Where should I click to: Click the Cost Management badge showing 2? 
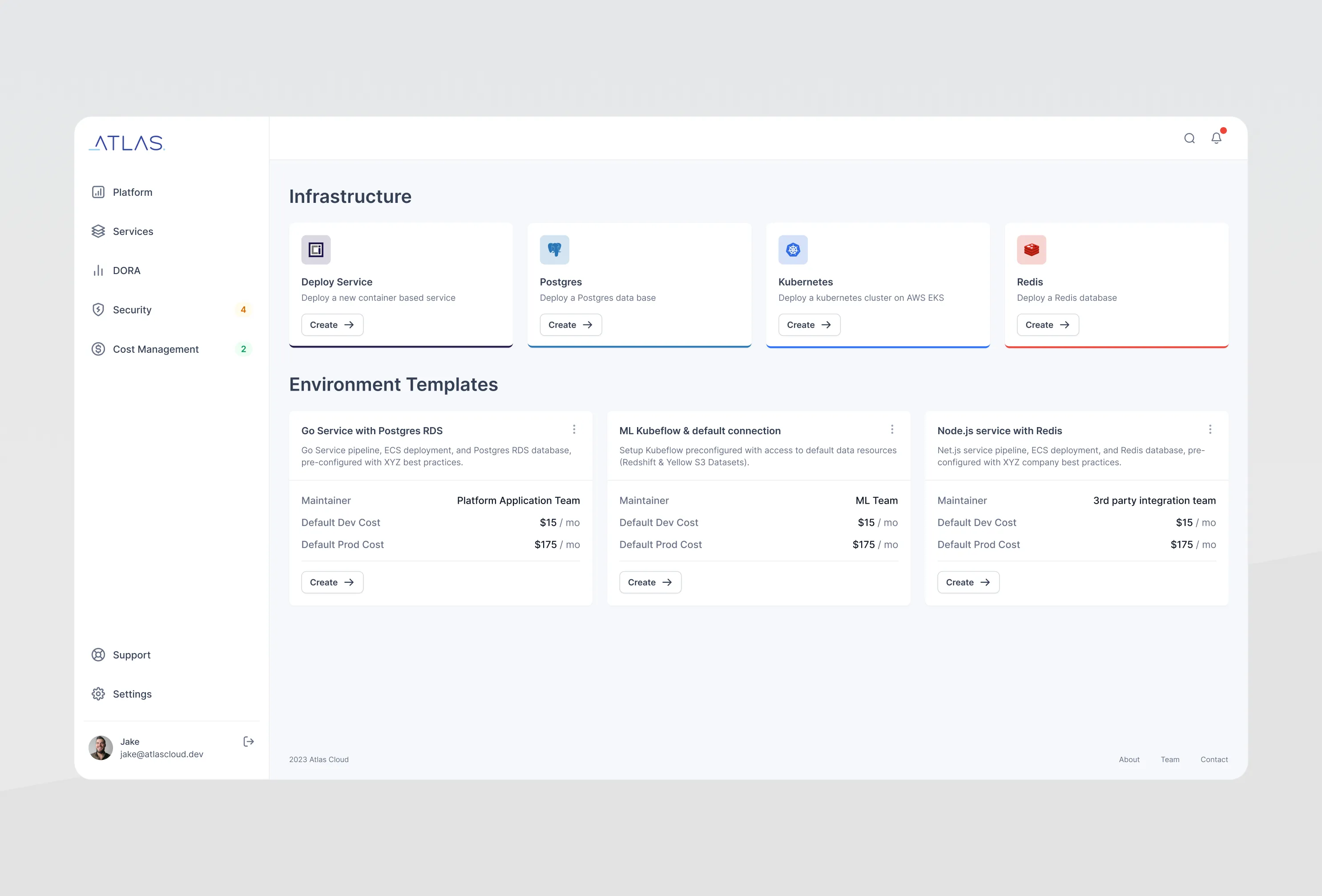tap(243, 349)
